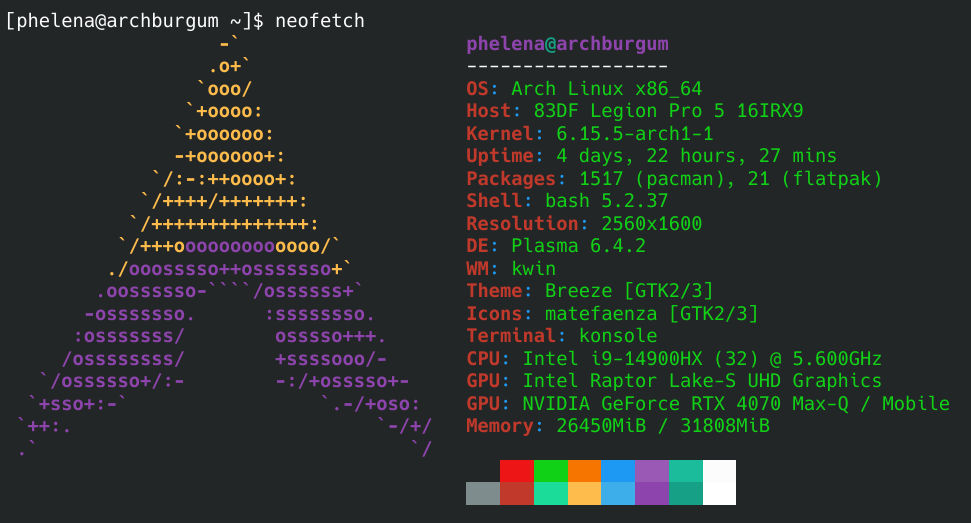
Task: Select the bright green top-row color block
Action: click(x=550, y=471)
